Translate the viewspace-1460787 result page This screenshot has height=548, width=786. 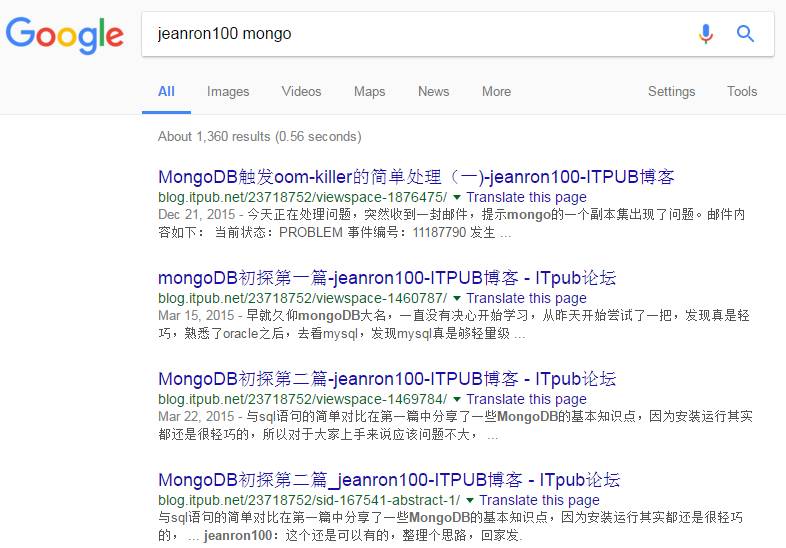526,298
